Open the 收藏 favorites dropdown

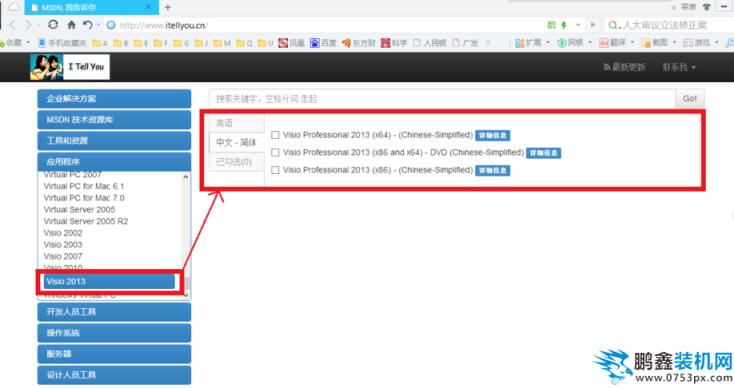(x=15, y=43)
